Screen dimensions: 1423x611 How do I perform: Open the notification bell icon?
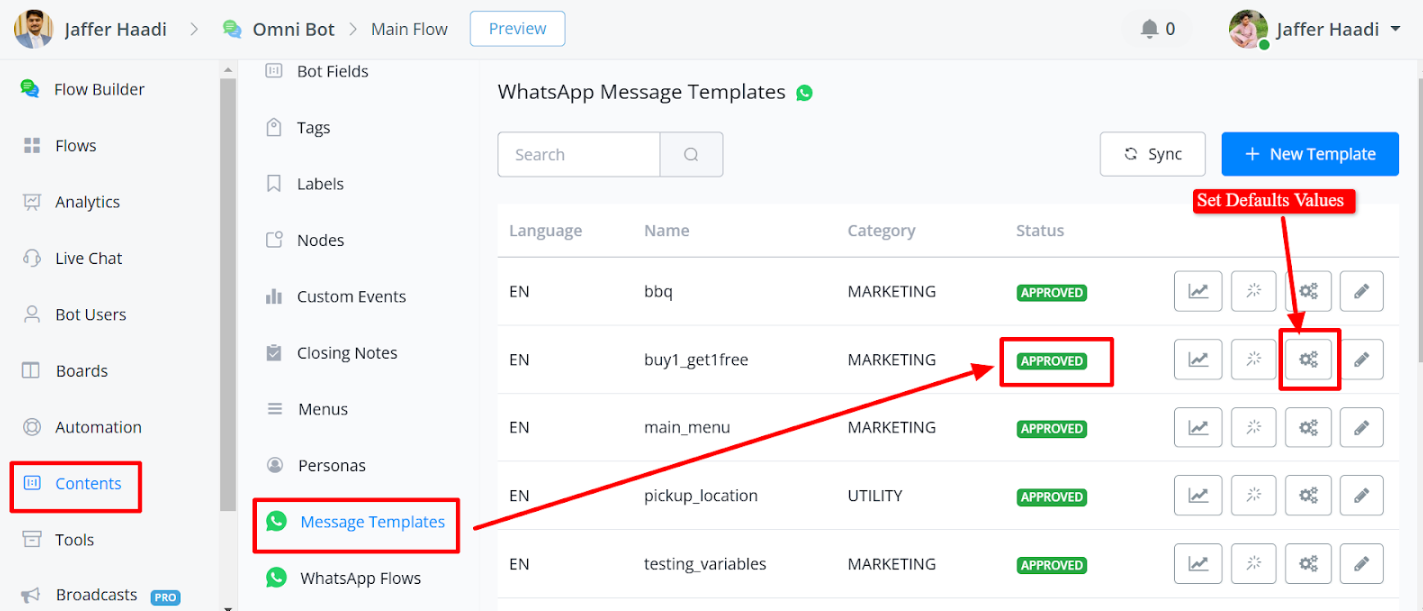click(1150, 29)
